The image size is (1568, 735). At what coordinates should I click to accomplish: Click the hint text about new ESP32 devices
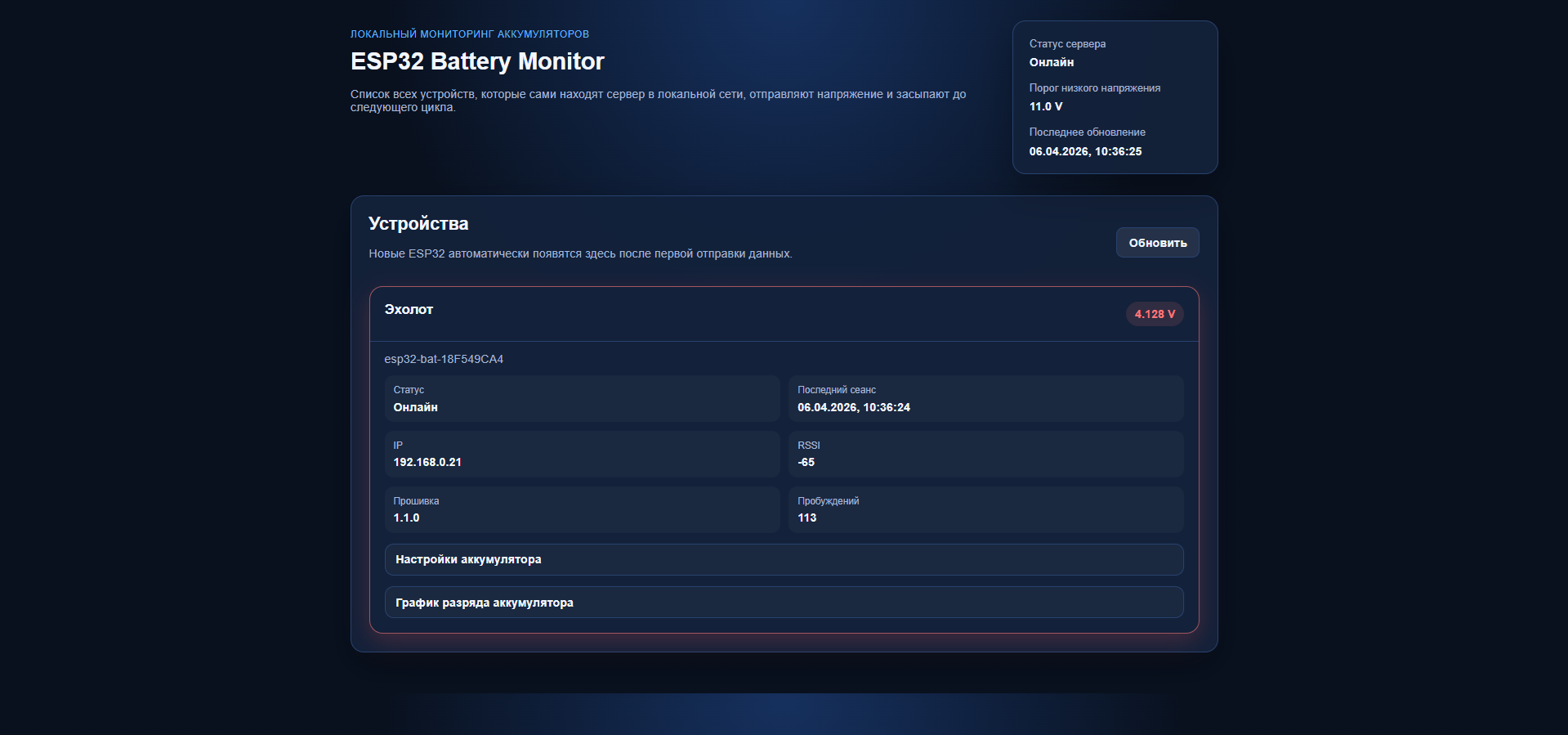(580, 253)
